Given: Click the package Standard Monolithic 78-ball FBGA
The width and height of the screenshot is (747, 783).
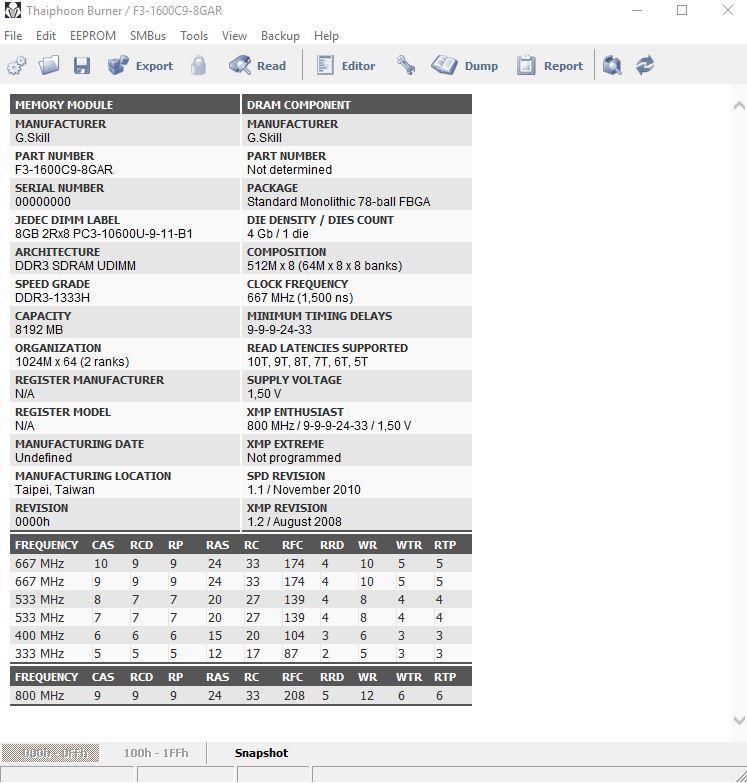Looking at the screenshot, I should click(339, 202).
